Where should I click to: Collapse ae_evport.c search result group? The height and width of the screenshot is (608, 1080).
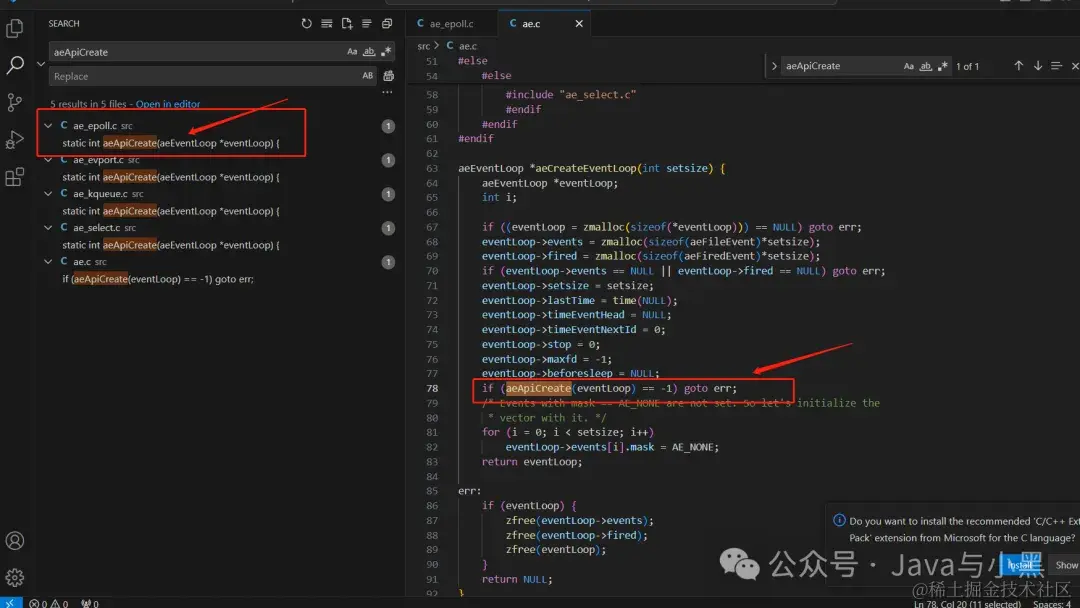pos(48,160)
